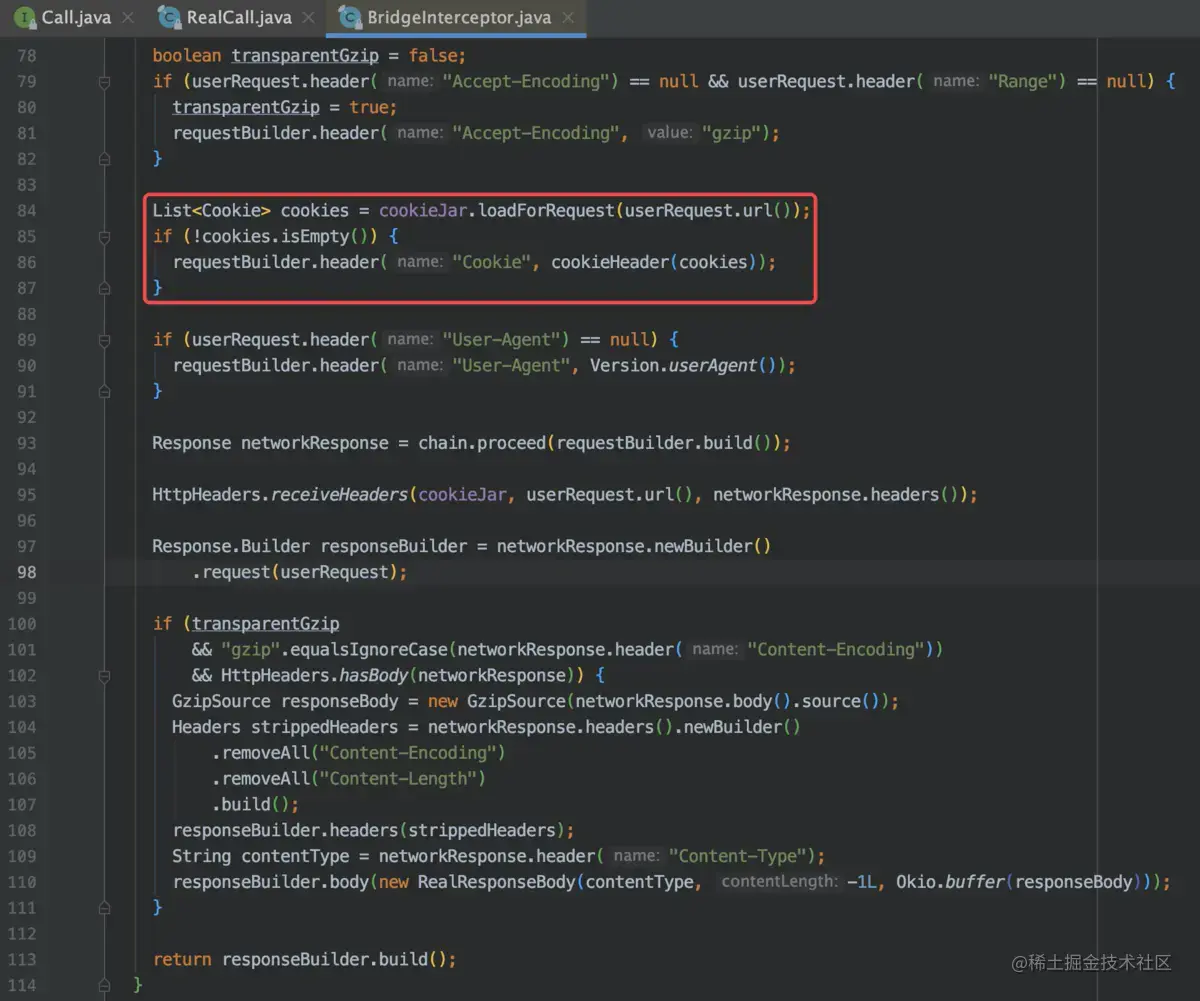
Task: Click 'cookieJar.loadForRequest' call on line 84
Action: (x=497, y=211)
